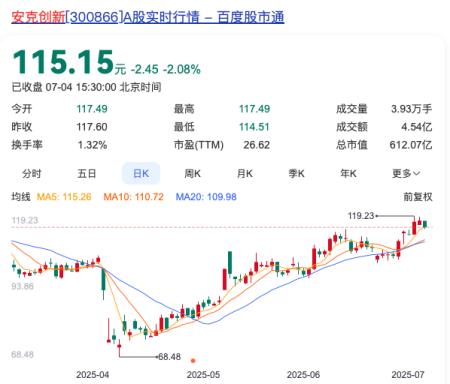Switch to the 周K chart tab

click(x=193, y=174)
